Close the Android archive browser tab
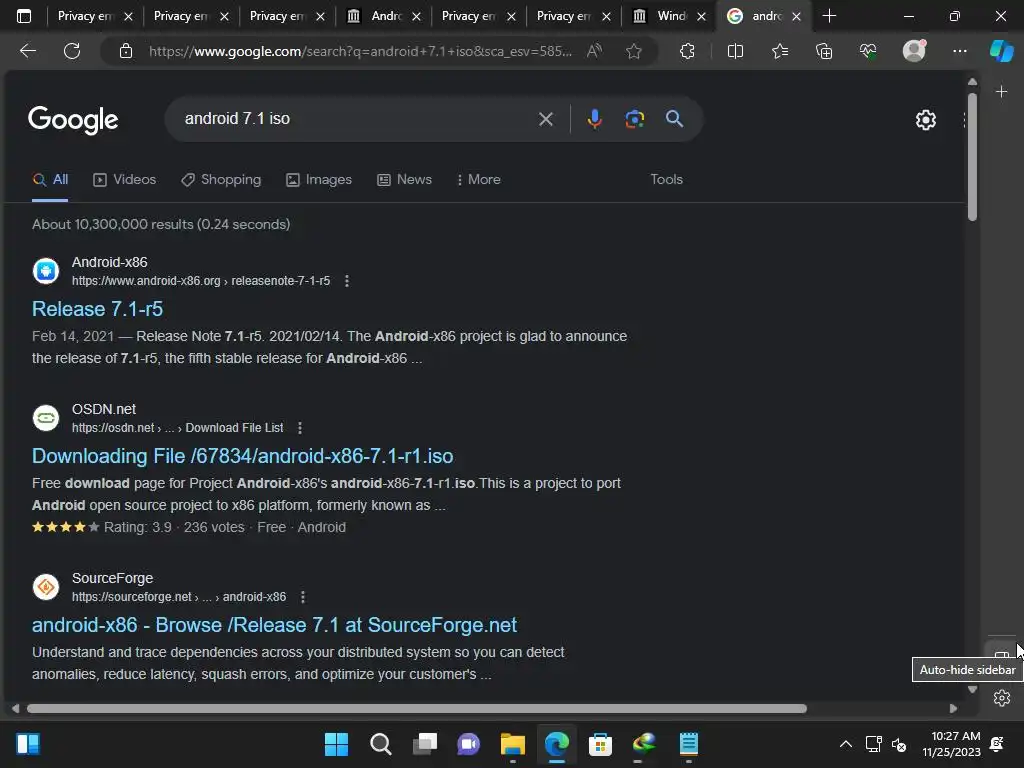The image size is (1024, 768). point(416,16)
